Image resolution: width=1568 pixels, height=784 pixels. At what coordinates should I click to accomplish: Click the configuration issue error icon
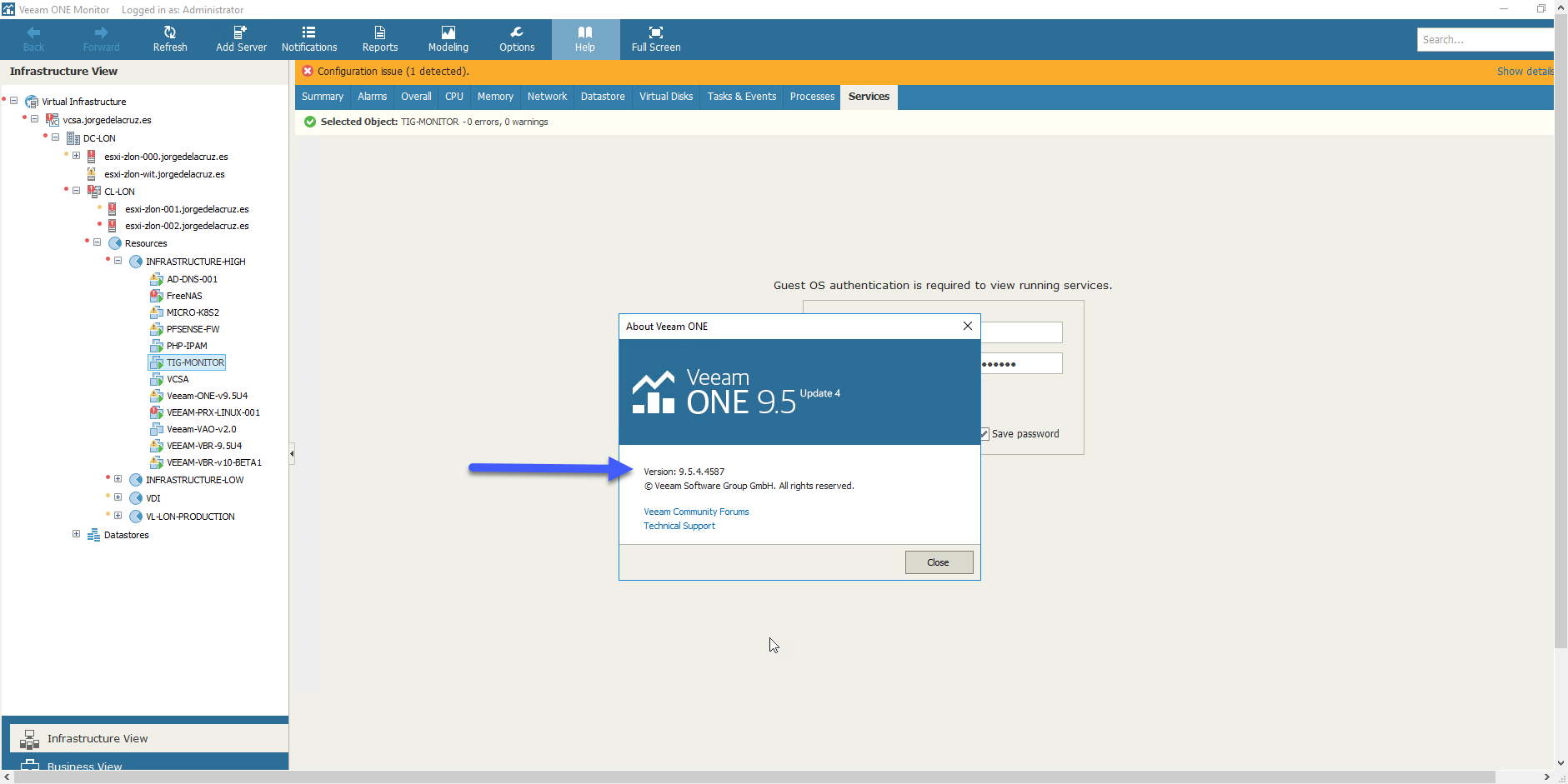pyautogui.click(x=308, y=72)
